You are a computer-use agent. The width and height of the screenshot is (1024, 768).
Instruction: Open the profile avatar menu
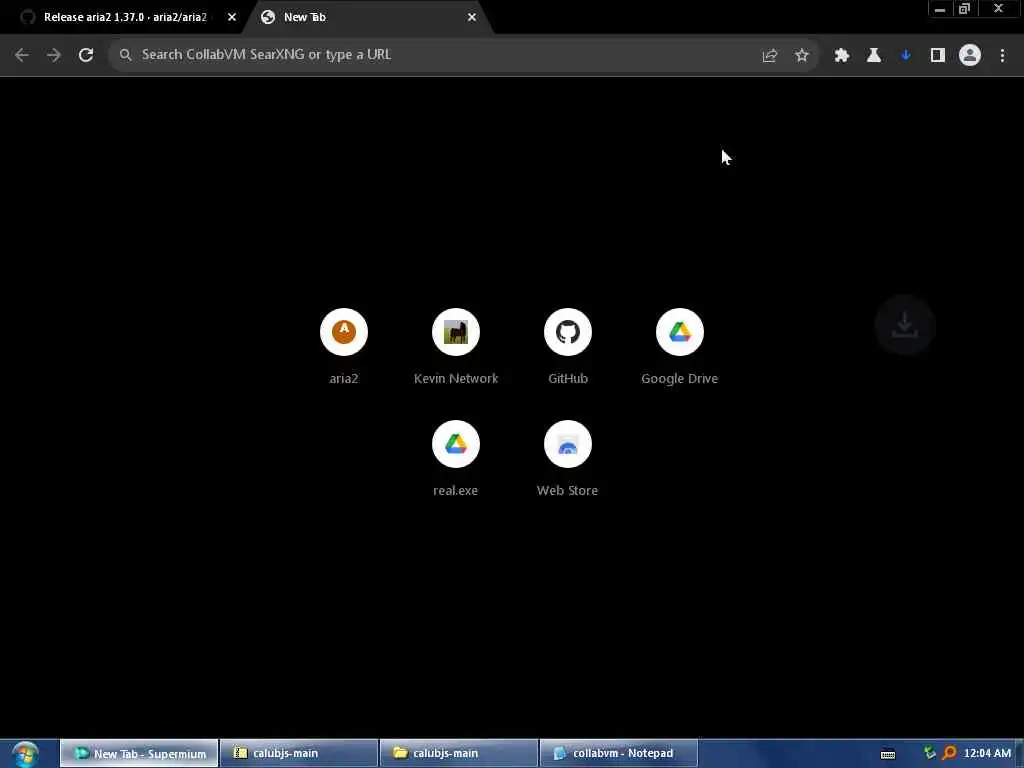click(x=970, y=56)
